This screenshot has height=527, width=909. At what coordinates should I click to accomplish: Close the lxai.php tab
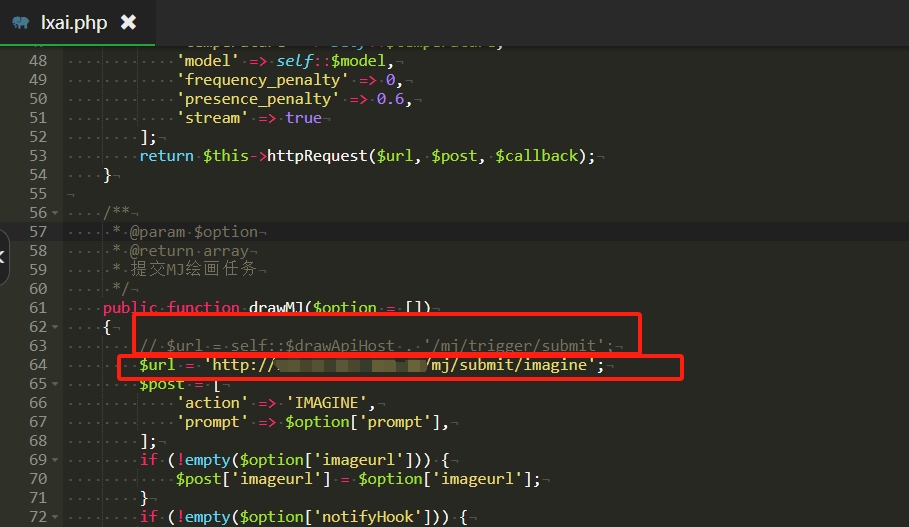(x=128, y=22)
